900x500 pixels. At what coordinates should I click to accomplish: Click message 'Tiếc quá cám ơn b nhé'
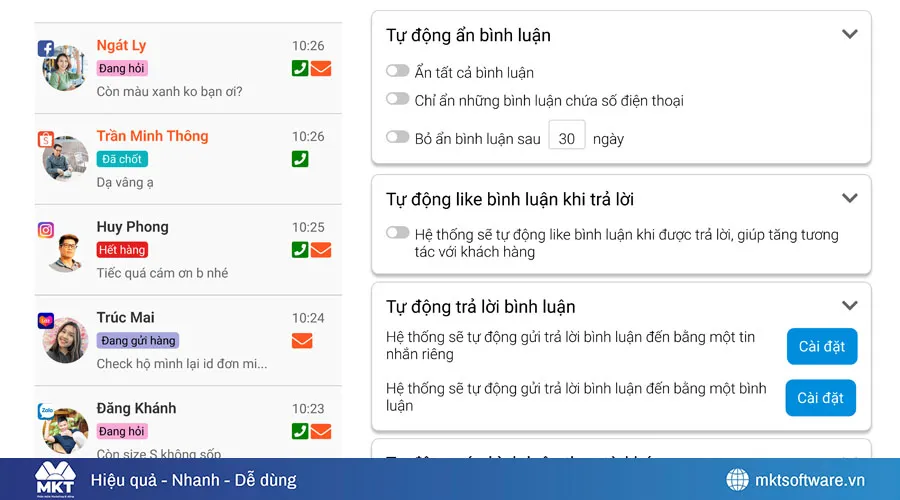(162, 273)
